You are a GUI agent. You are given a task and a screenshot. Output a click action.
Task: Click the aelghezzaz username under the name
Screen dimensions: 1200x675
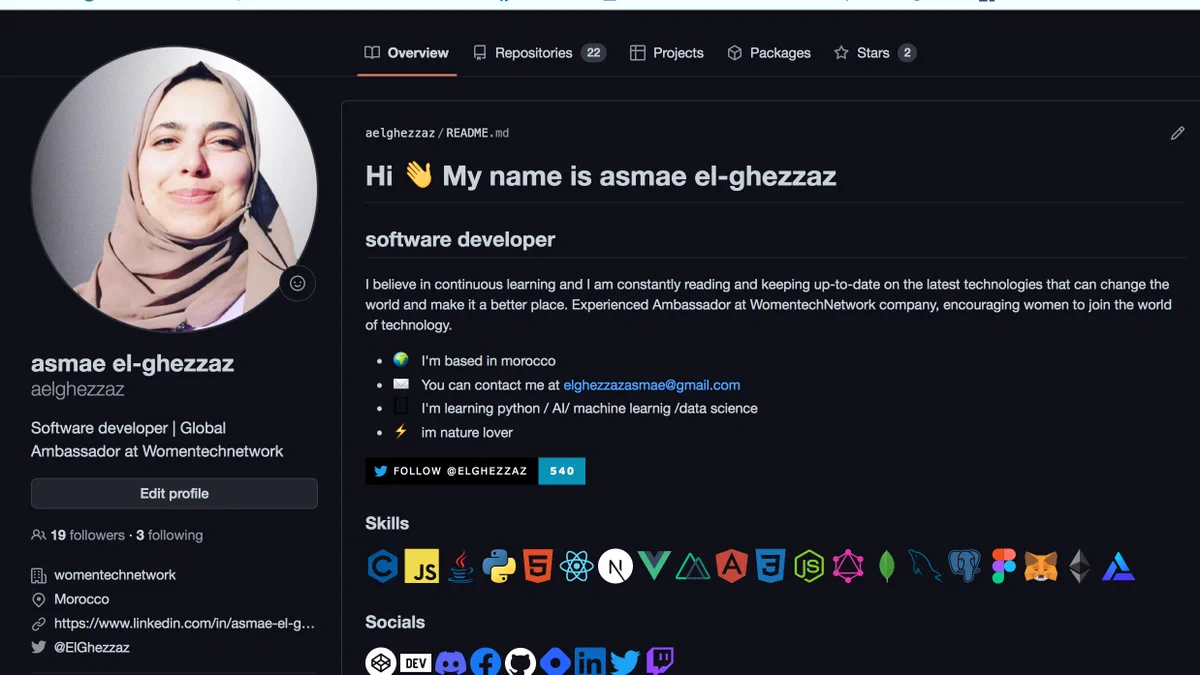click(78, 390)
